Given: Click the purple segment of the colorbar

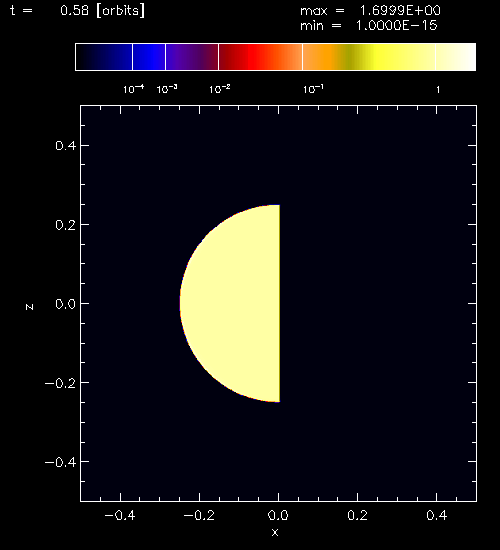Looking at the screenshot, I should pos(192,57).
